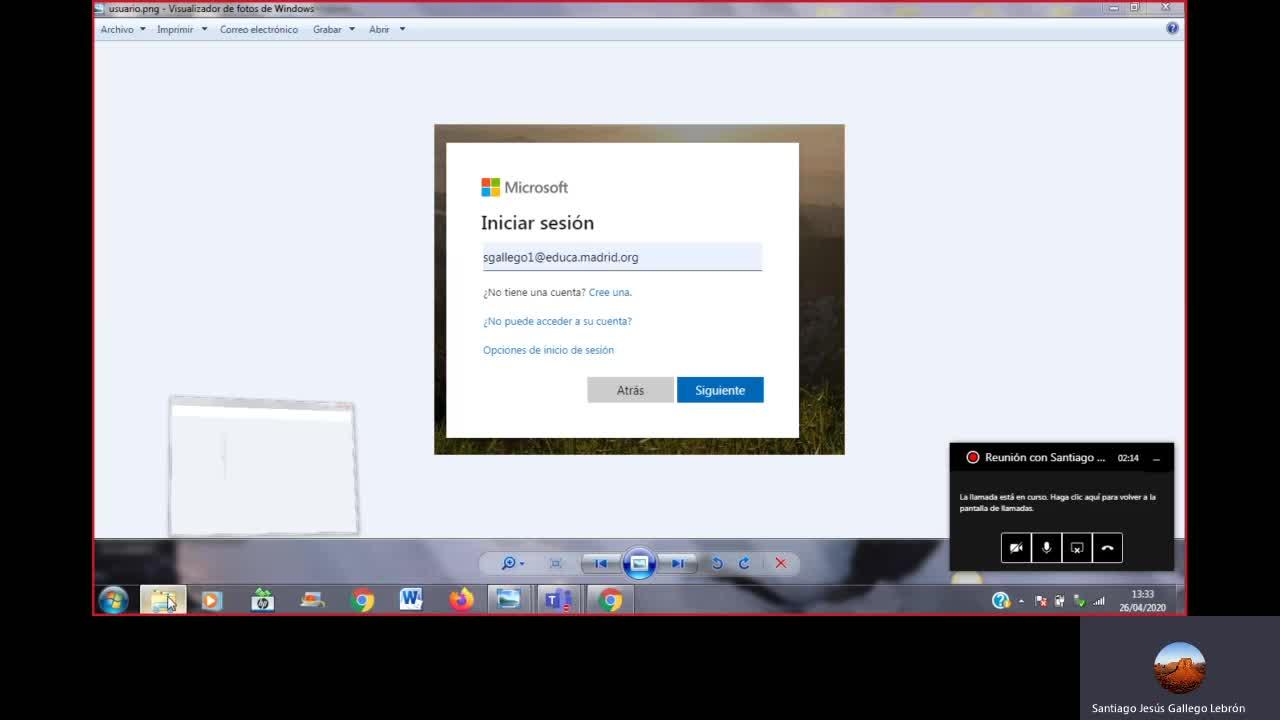Rotate the photo counterclockwise
Image resolution: width=1280 pixels, height=720 pixels.
click(717, 563)
